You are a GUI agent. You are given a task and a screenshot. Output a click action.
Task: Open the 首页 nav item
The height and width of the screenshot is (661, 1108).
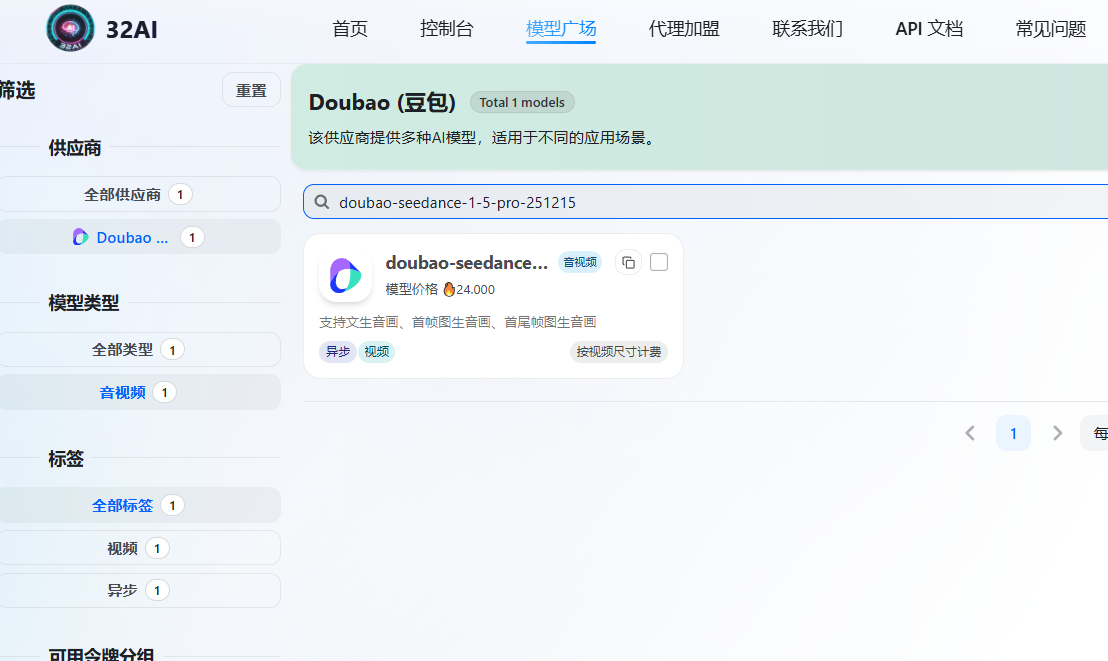point(350,29)
